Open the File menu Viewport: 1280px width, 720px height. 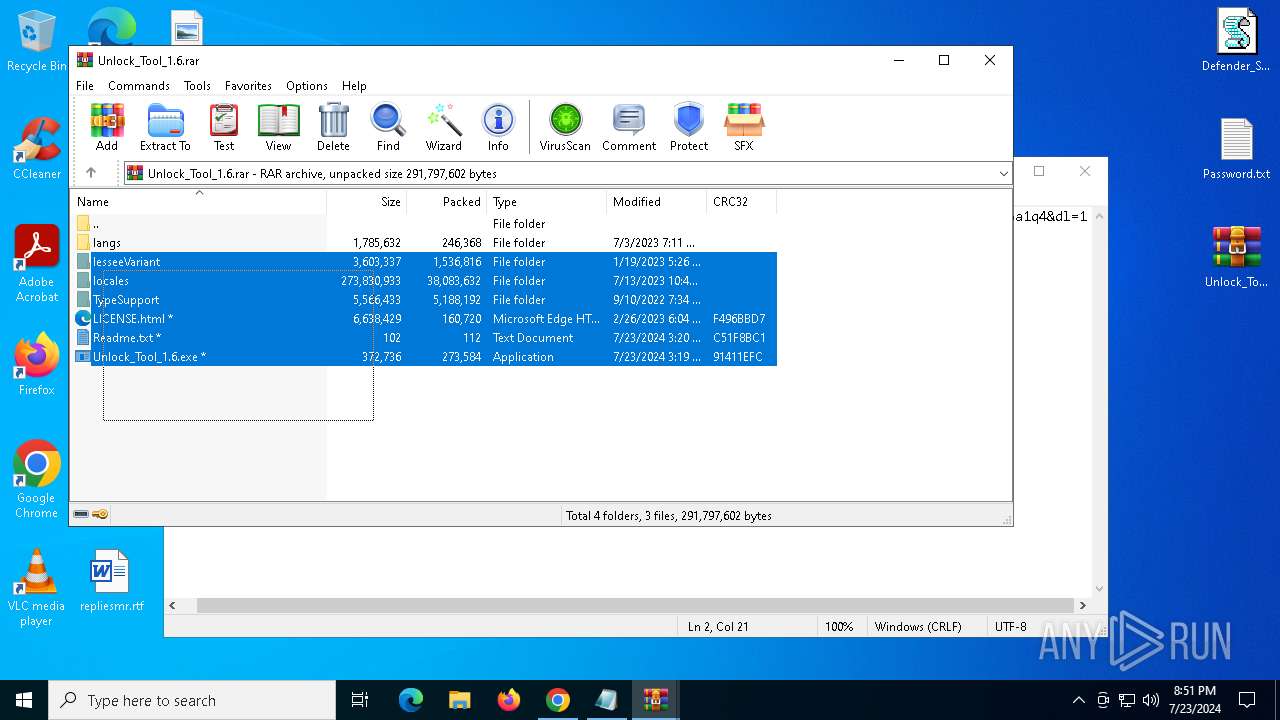coord(85,86)
